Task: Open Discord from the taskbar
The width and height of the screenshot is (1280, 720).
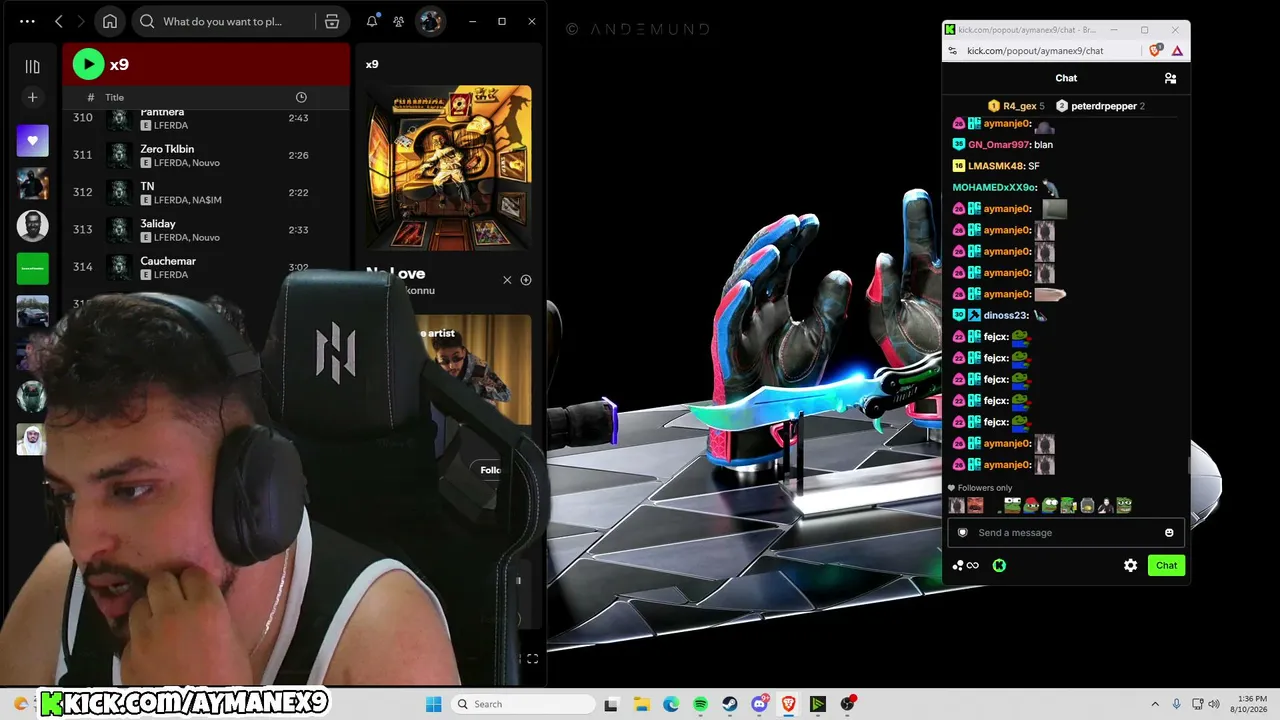Action: (759, 704)
